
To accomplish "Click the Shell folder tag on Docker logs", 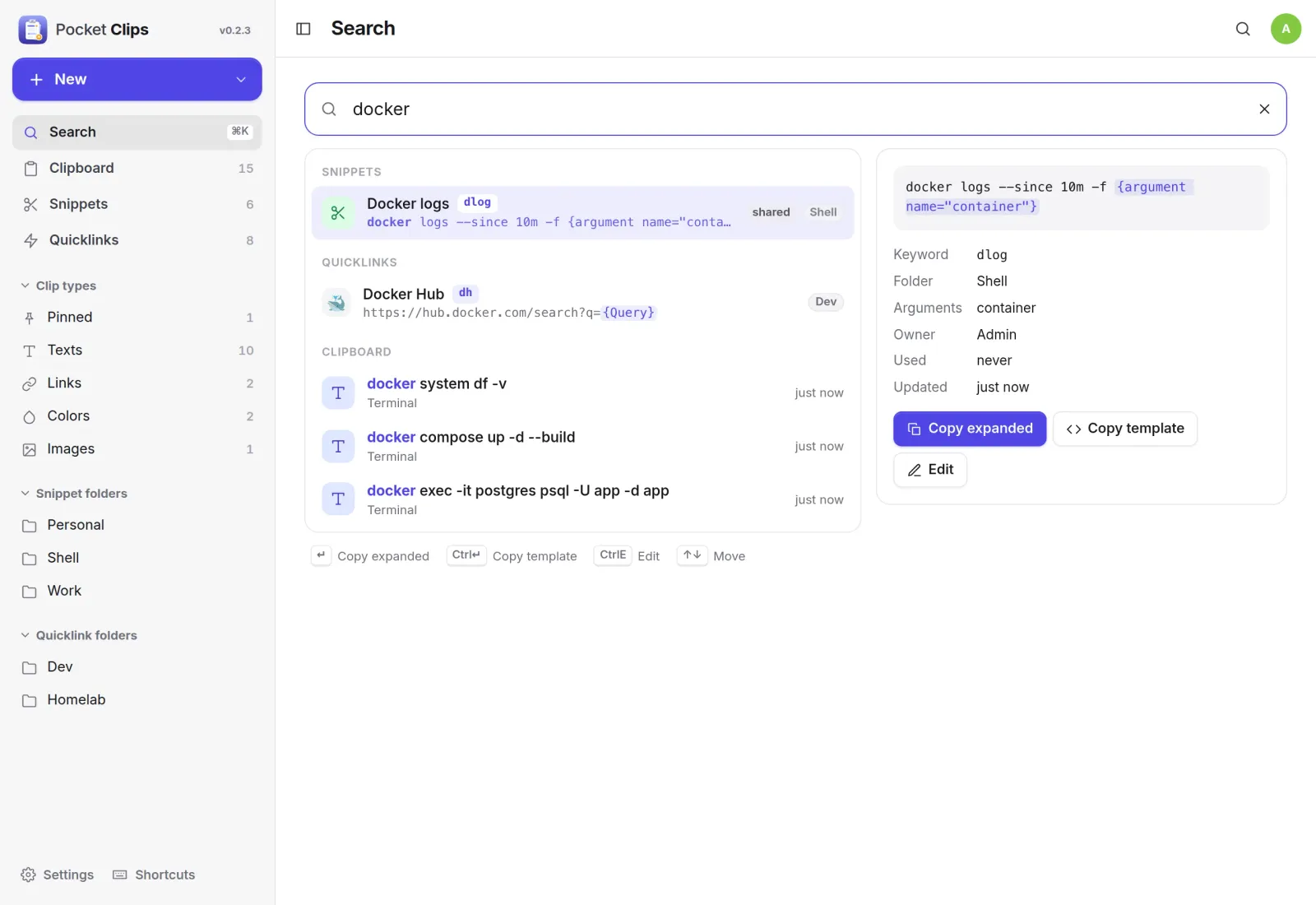I will (822, 212).
